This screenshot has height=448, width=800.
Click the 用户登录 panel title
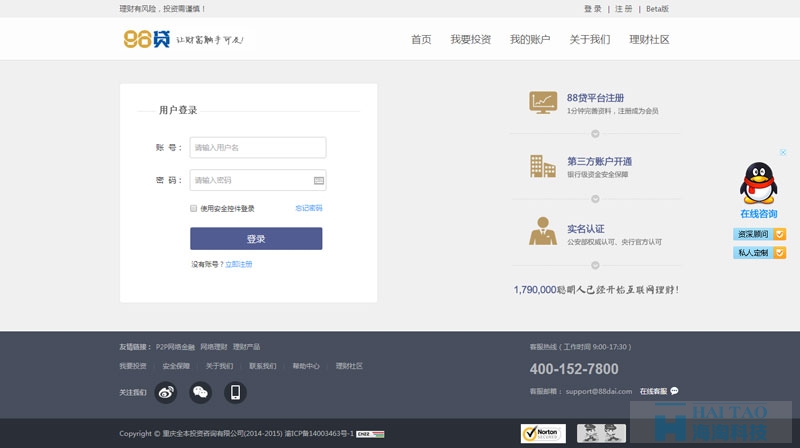point(178,110)
